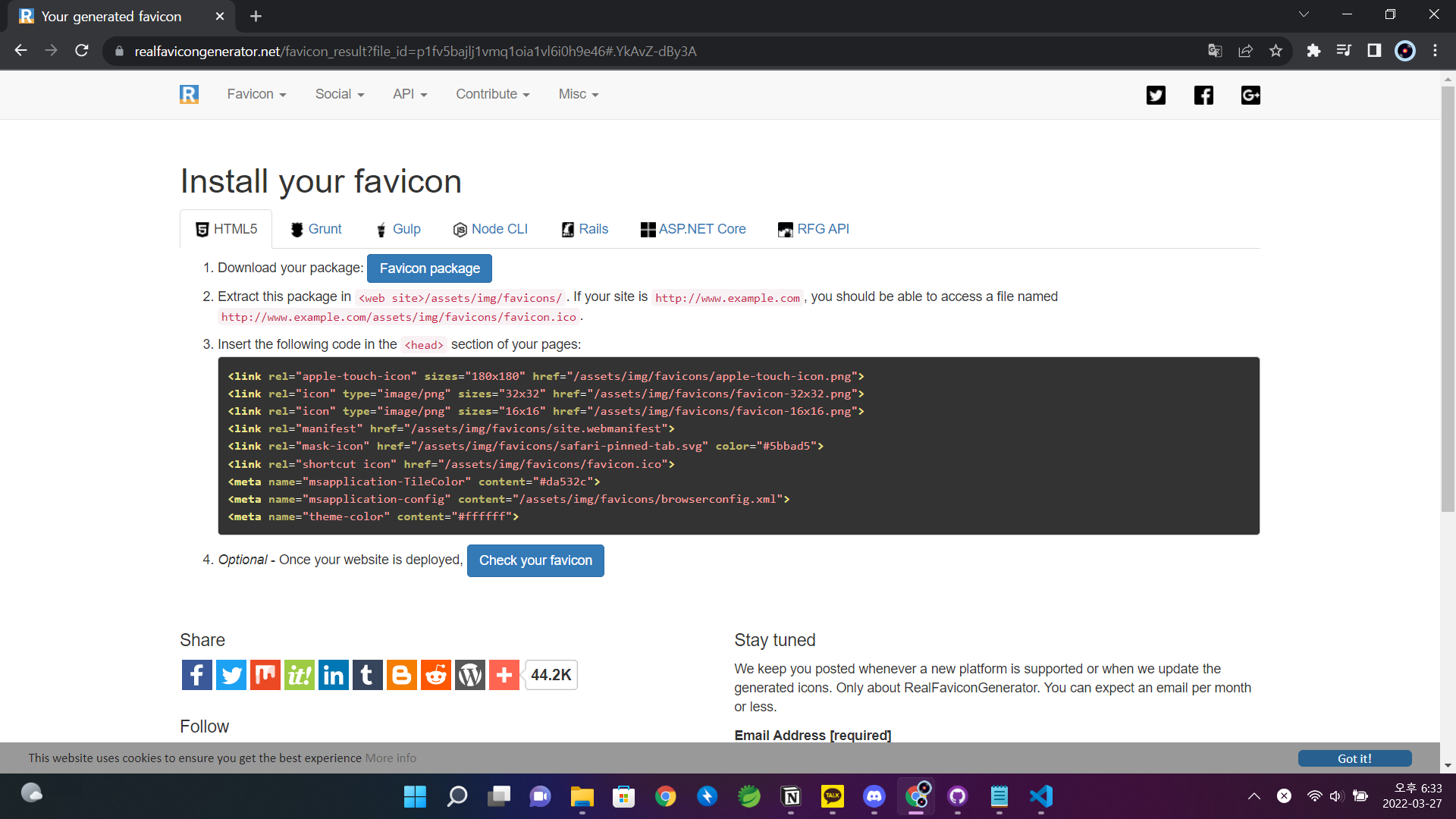This screenshot has height=819, width=1456.
Task: Expand the Social dropdown menu
Action: point(340,94)
